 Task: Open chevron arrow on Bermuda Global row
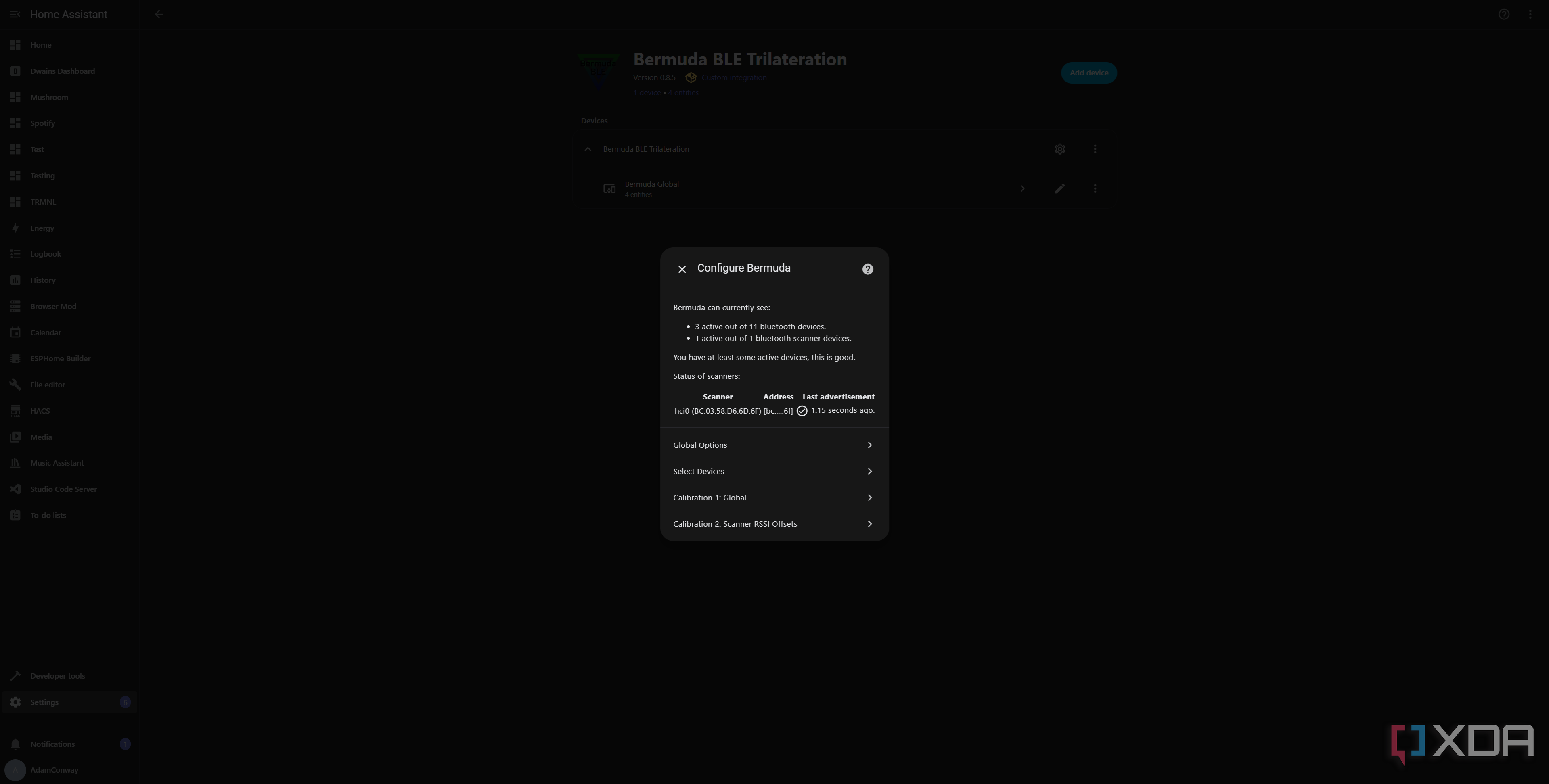(x=1022, y=189)
